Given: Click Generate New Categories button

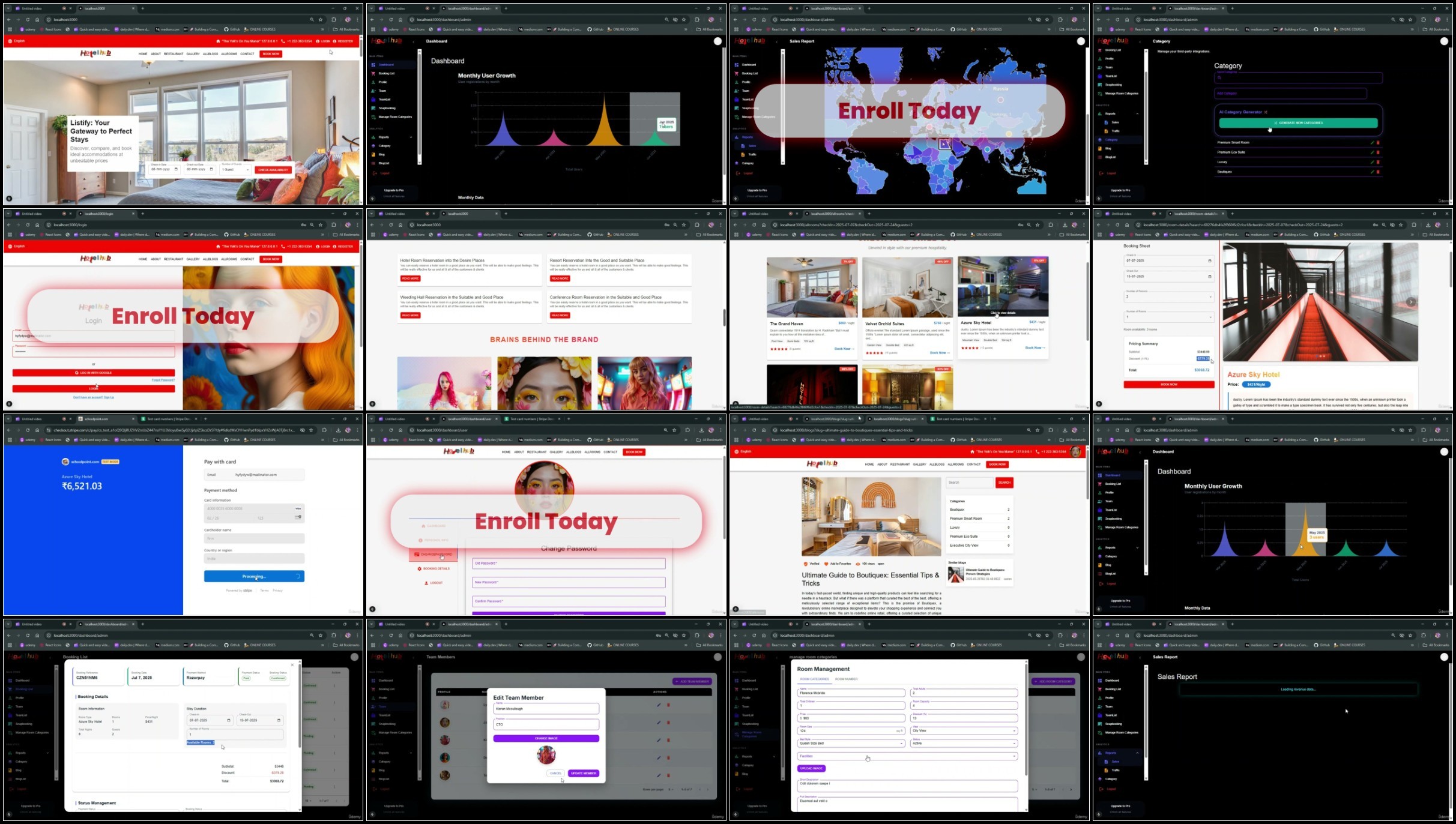Looking at the screenshot, I should coord(1298,123).
